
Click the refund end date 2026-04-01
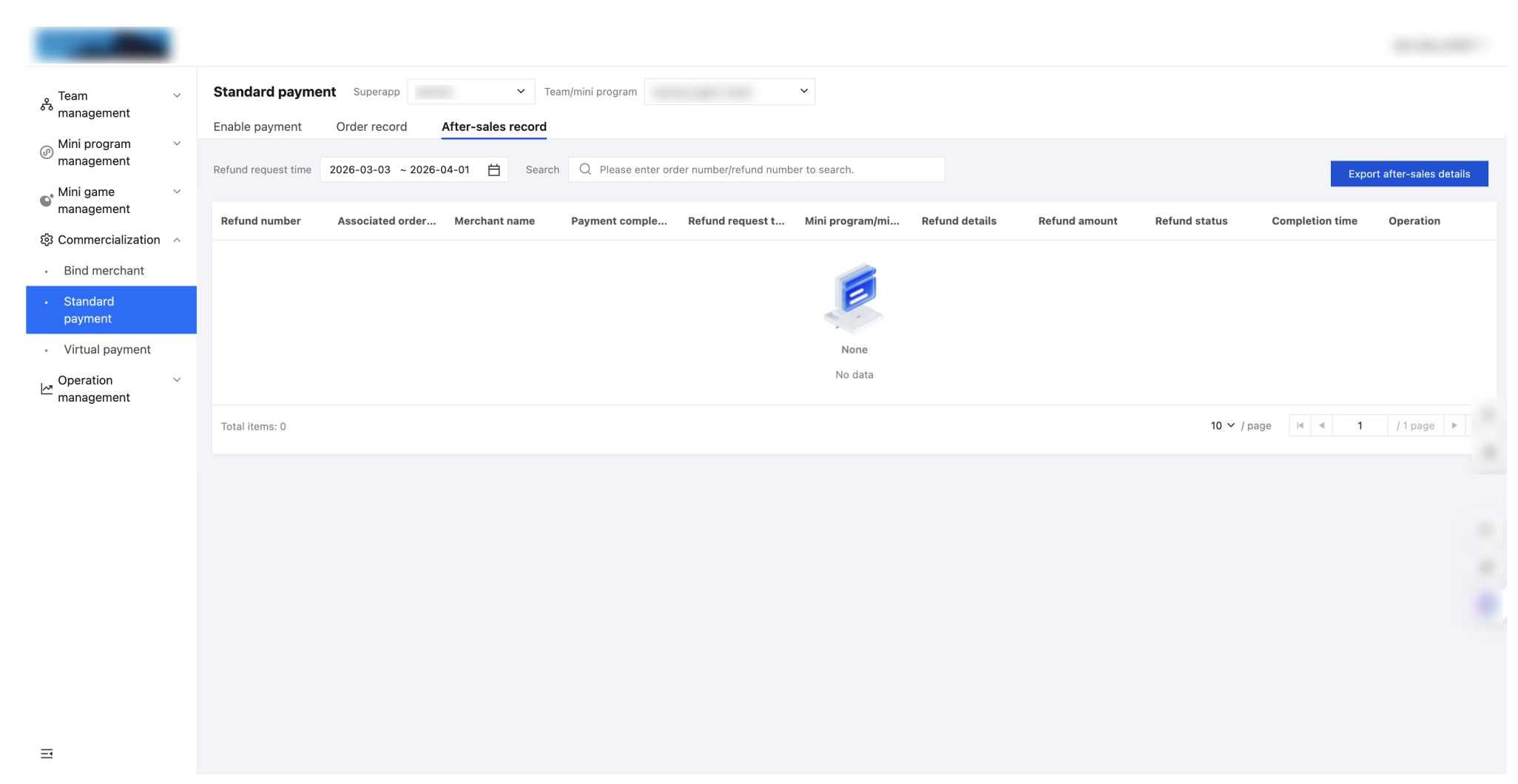[x=439, y=169]
